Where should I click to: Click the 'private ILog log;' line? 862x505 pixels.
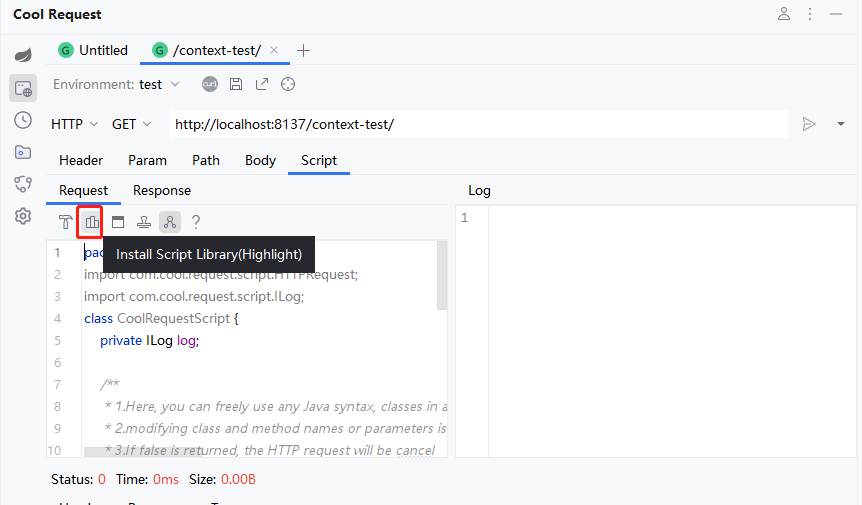(x=150, y=341)
